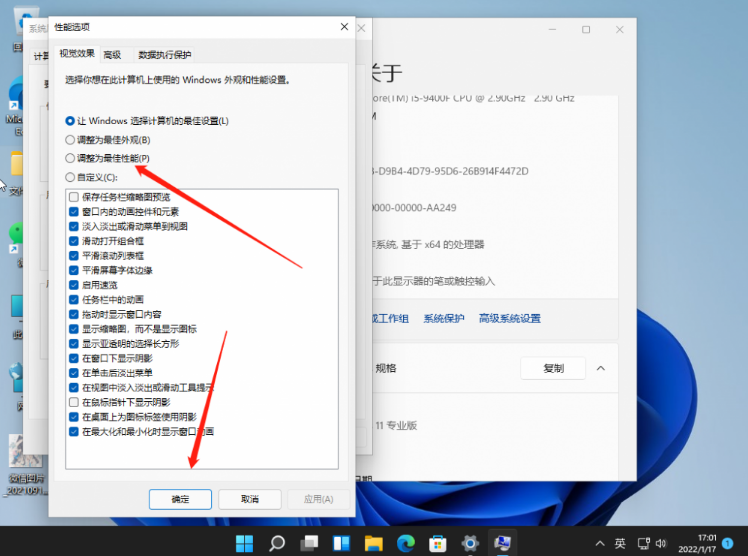748x556 pixels.
Task: Uncheck 显示亚透明的选择长方形
Action: [74, 344]
